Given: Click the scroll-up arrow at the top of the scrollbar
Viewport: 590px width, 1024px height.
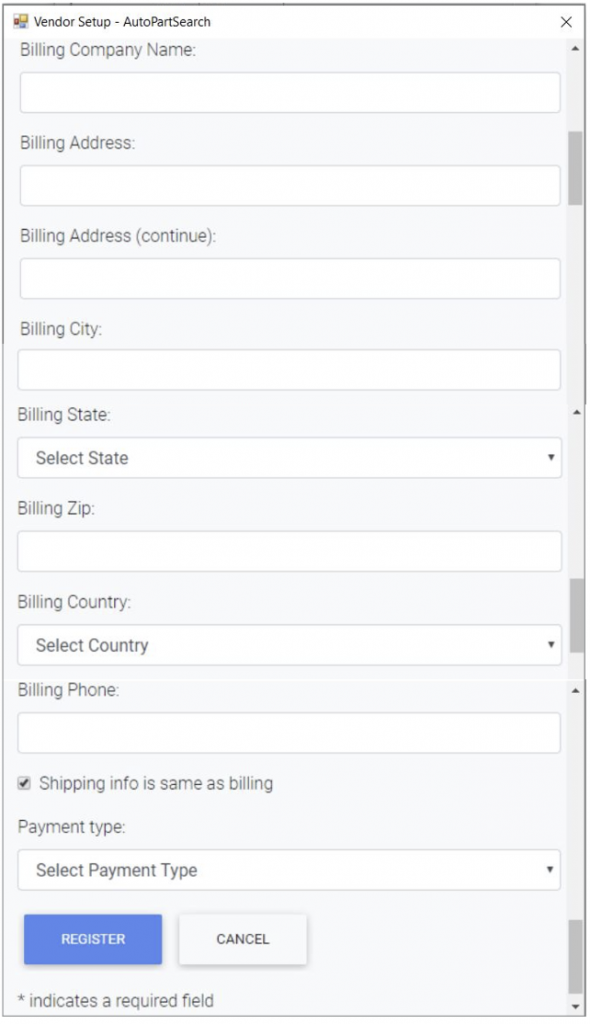Looking at the screenshot, I should coord(576,49).
